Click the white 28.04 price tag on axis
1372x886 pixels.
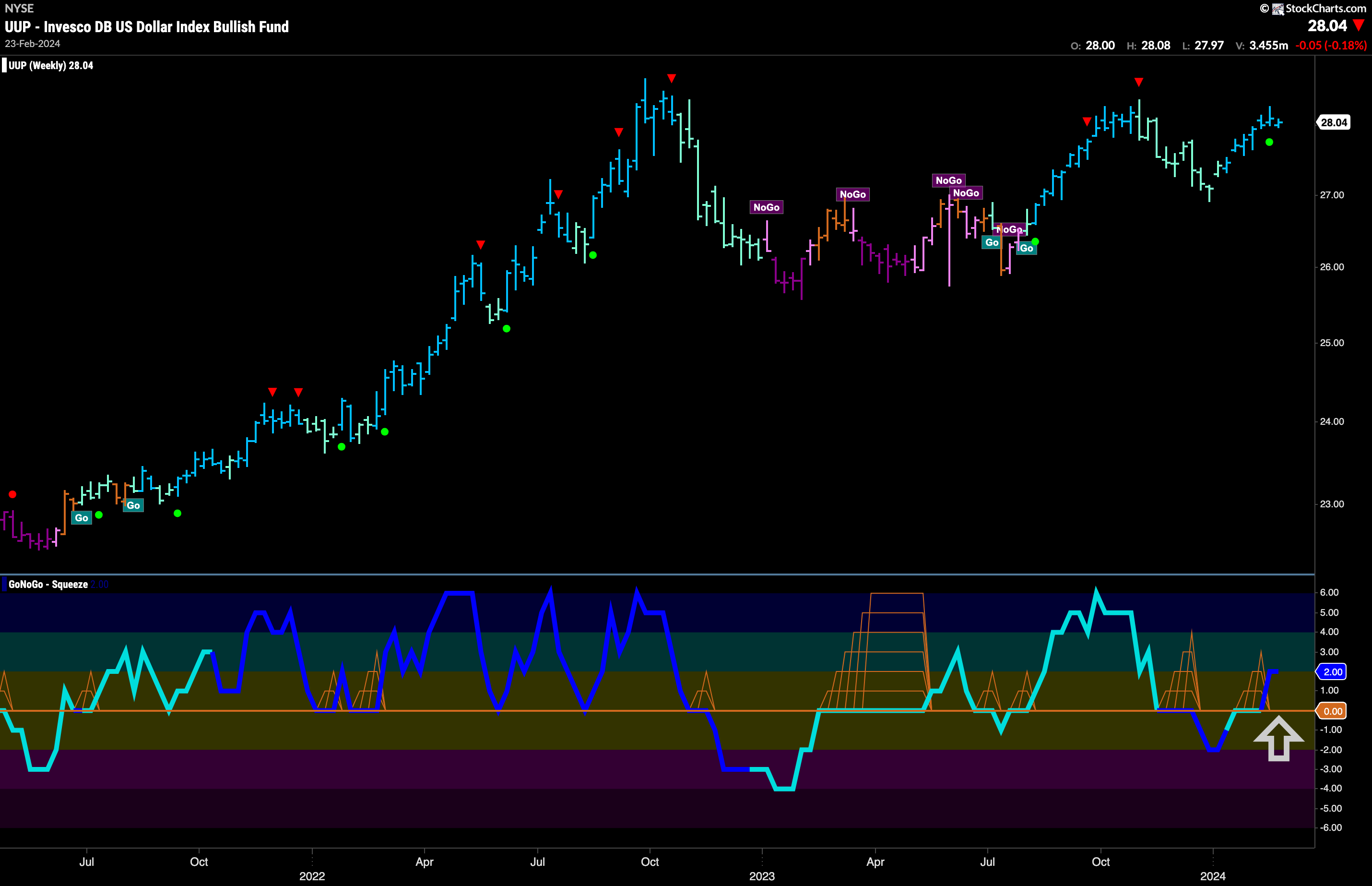(x=1334, y=122)
